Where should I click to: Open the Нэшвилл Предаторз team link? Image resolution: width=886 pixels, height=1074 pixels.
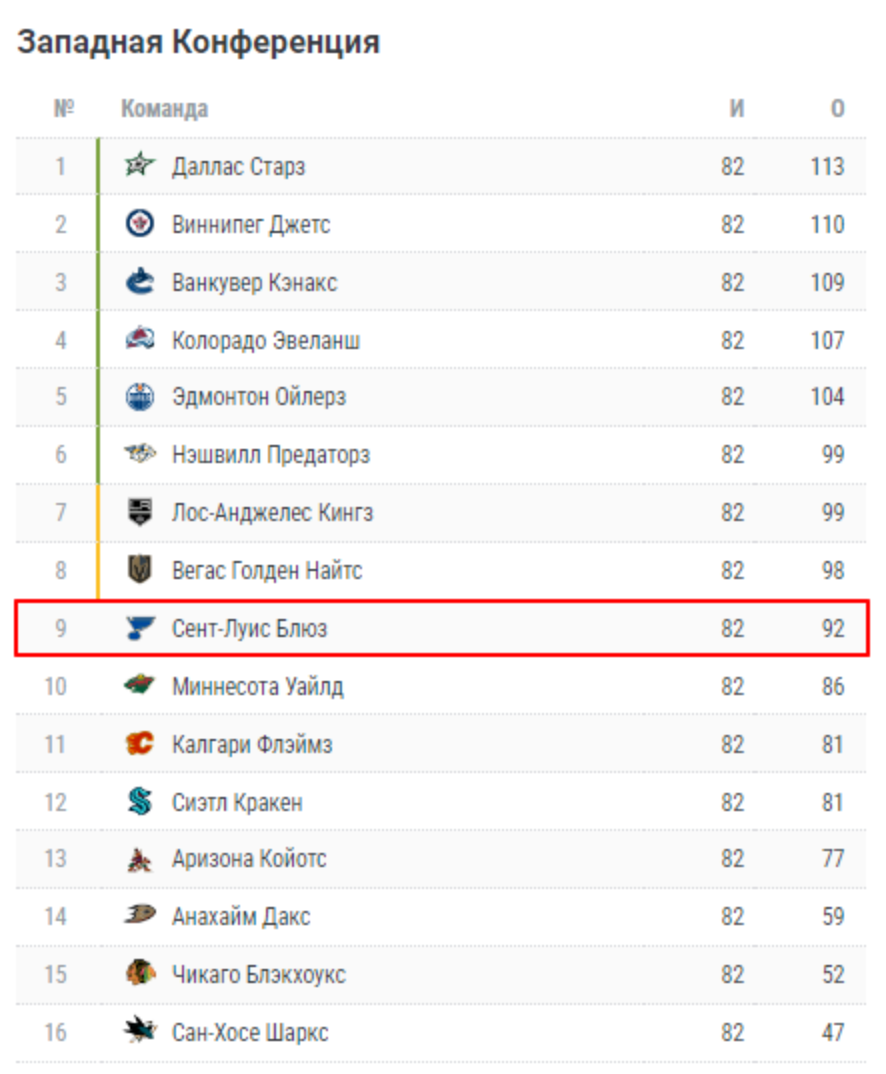coord(270,455)
